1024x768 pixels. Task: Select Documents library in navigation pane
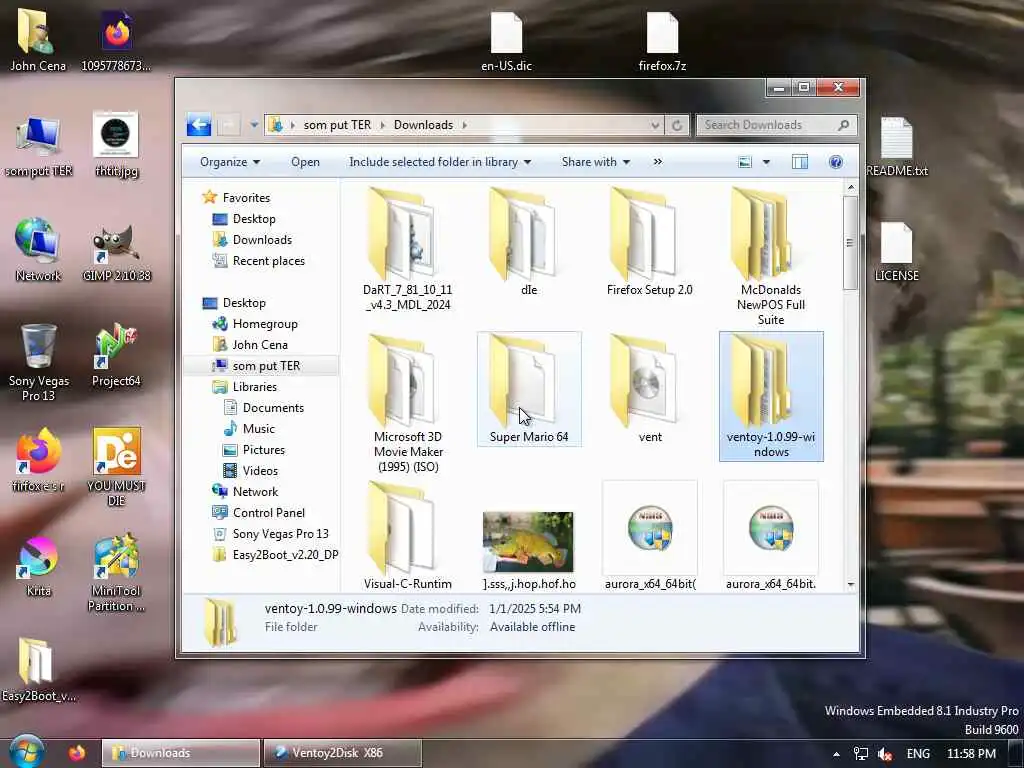[x=273, y=408]
